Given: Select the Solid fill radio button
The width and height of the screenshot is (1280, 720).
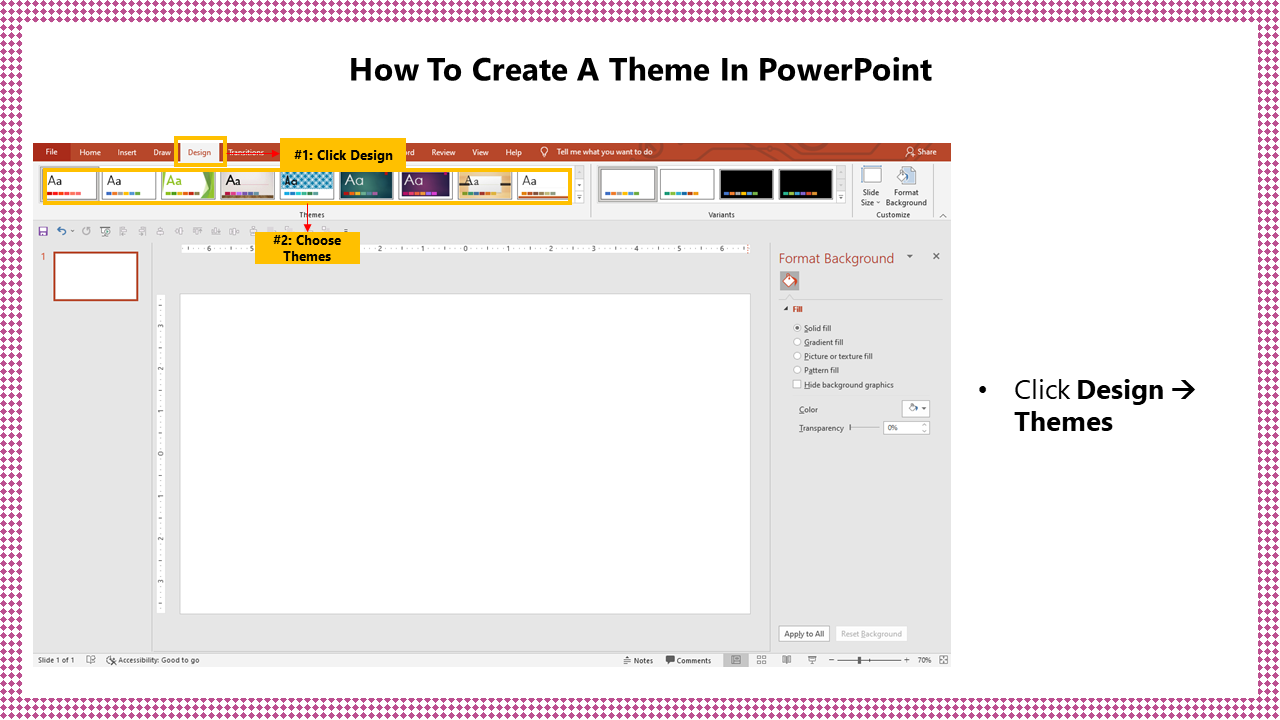Looking at the screenshot, I should [797, 328].
